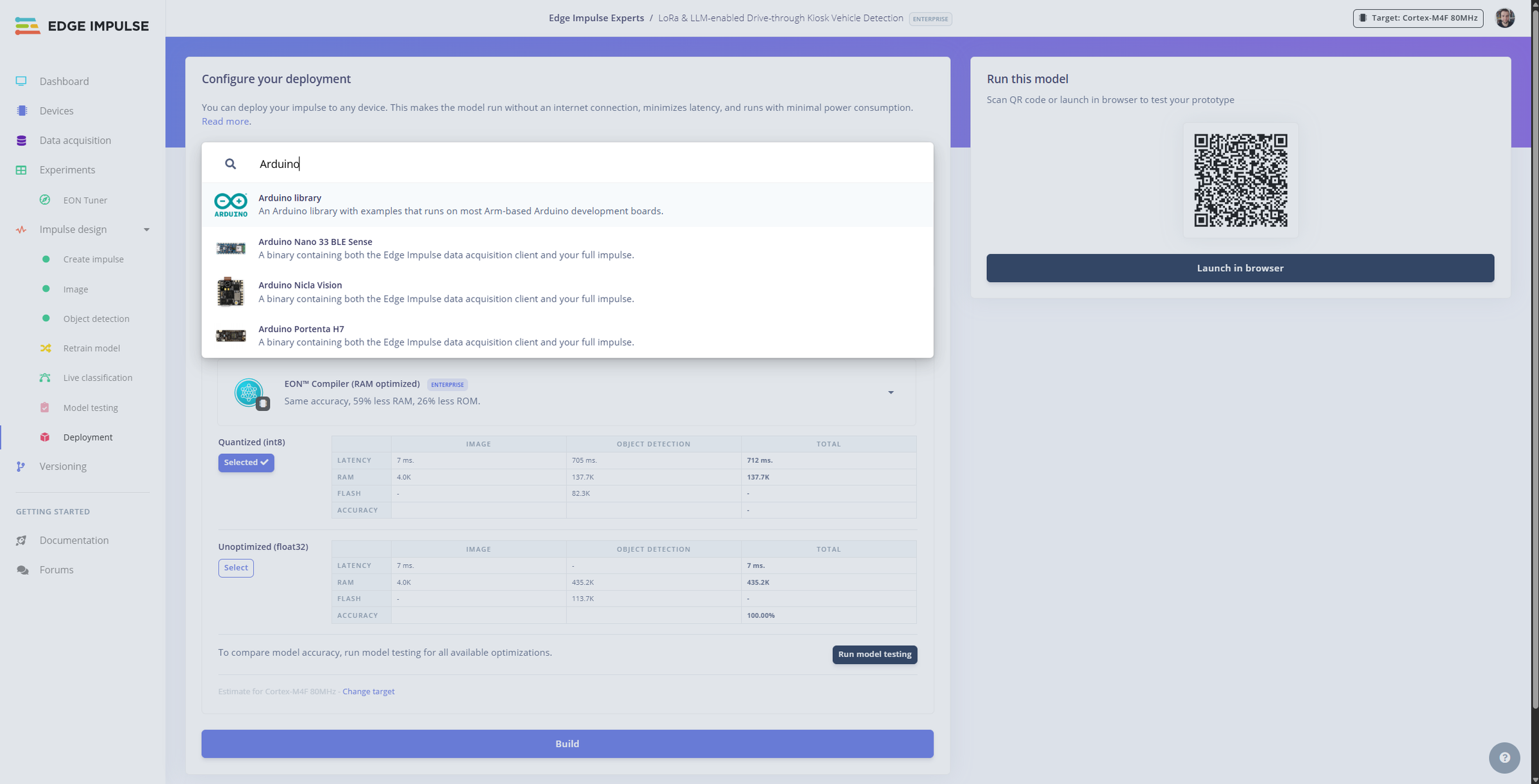The height and width of the screenshot is (784, 1539).
Task: Click the Deployment box icon
Action: point(45,437)
